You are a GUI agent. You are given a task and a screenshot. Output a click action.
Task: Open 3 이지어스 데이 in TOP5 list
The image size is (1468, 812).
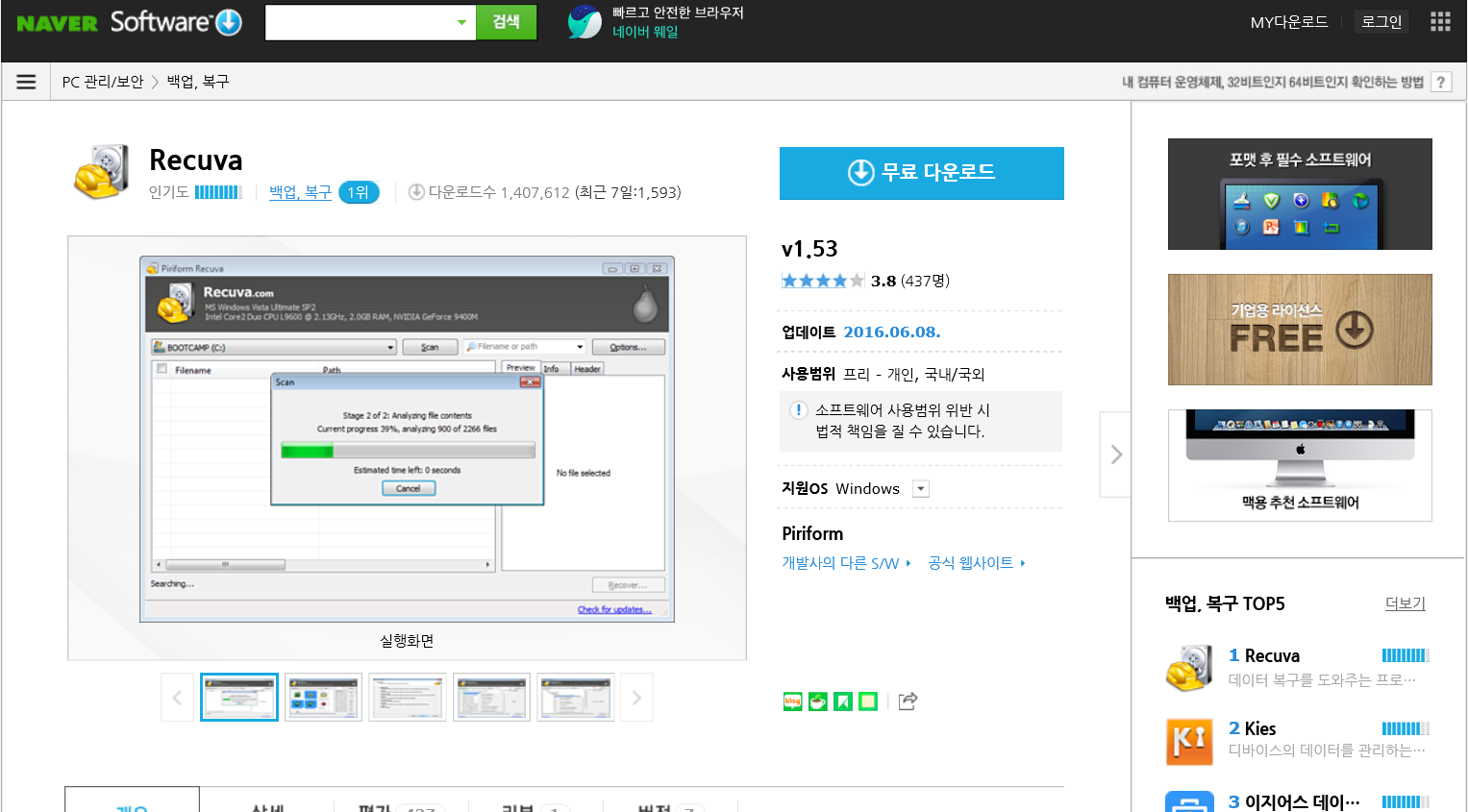1294,801
